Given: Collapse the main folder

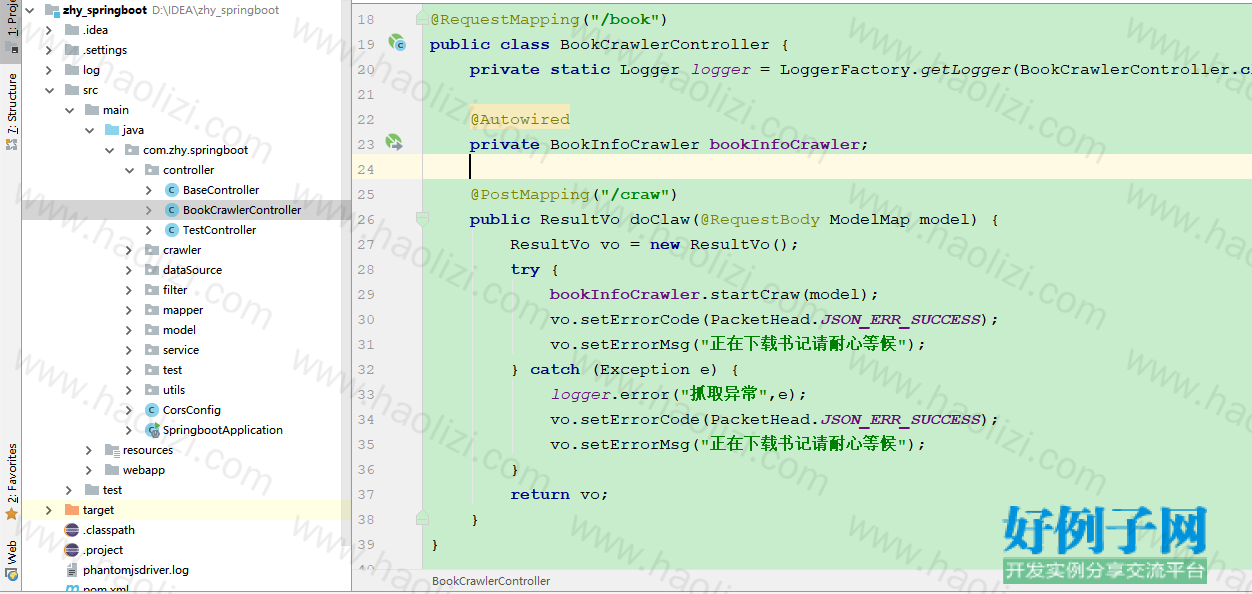Looking at the screenshot, I should [69, 110].
